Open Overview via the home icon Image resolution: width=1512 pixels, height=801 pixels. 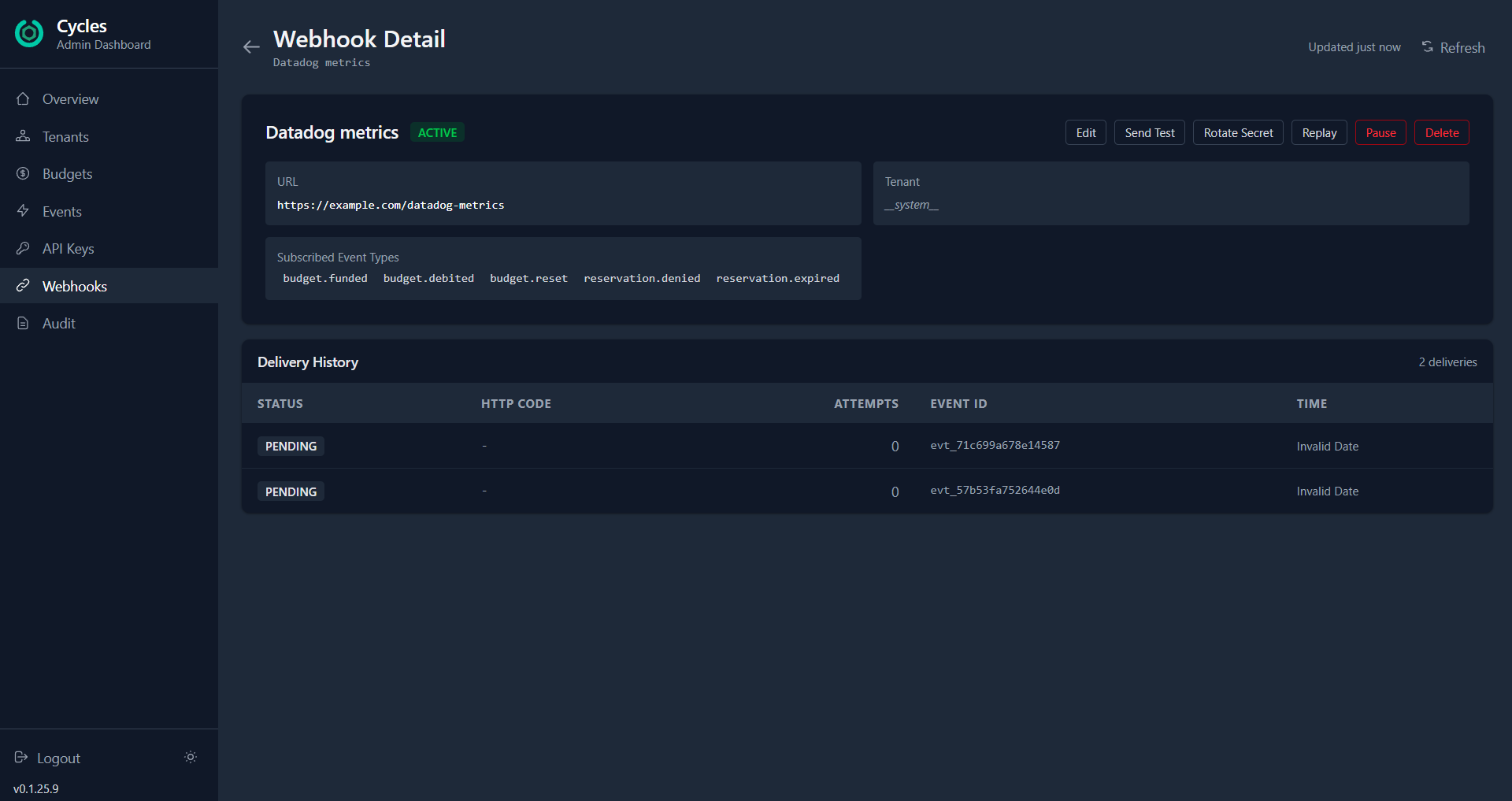tap(23, 98)
